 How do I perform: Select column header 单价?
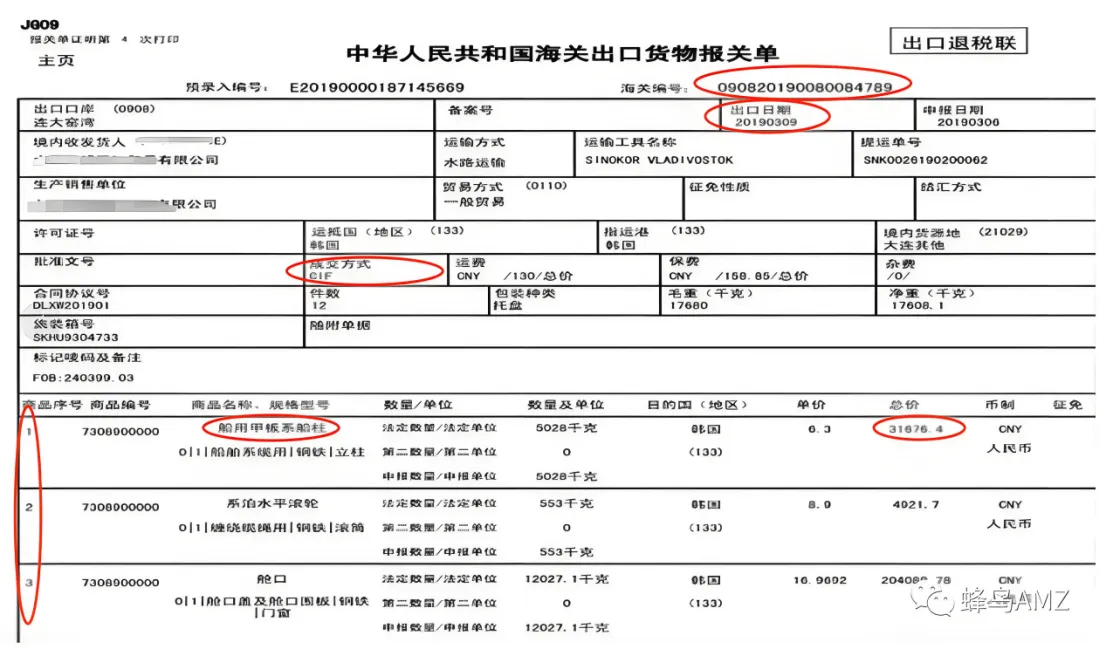point(811,405)
